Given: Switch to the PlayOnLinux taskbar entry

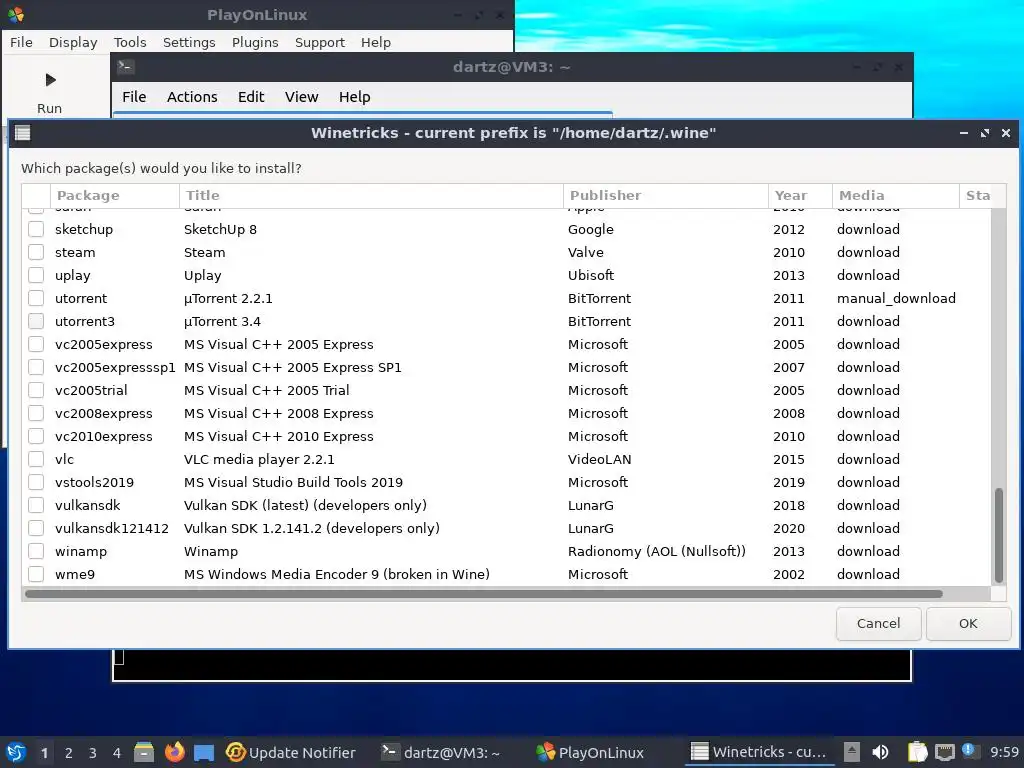Looking at the screenshot, I should point(590,752).
